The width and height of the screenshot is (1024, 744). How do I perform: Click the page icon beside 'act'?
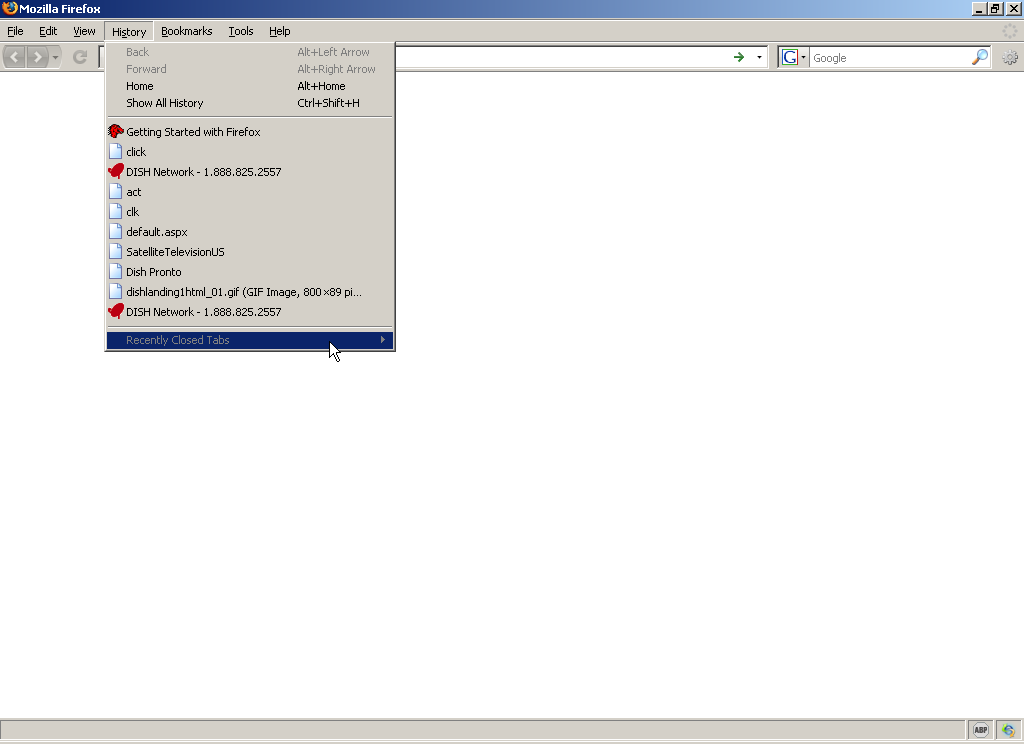(116, 191)
